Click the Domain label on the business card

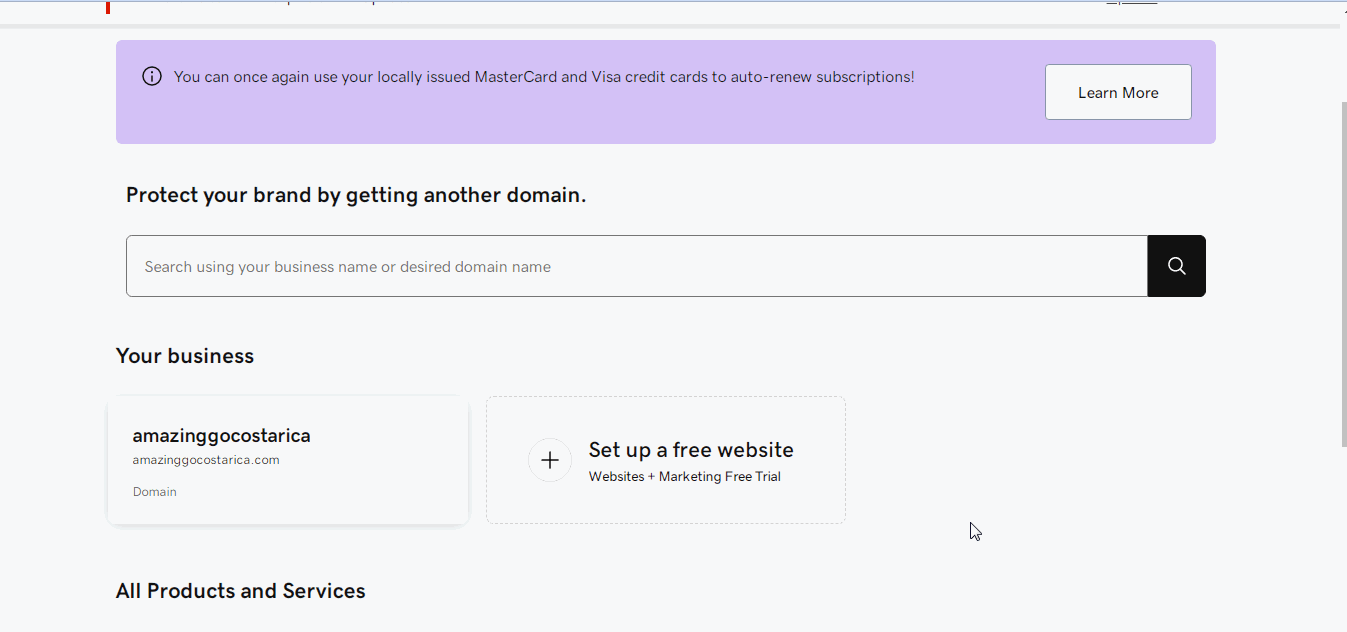coord(155,491)
